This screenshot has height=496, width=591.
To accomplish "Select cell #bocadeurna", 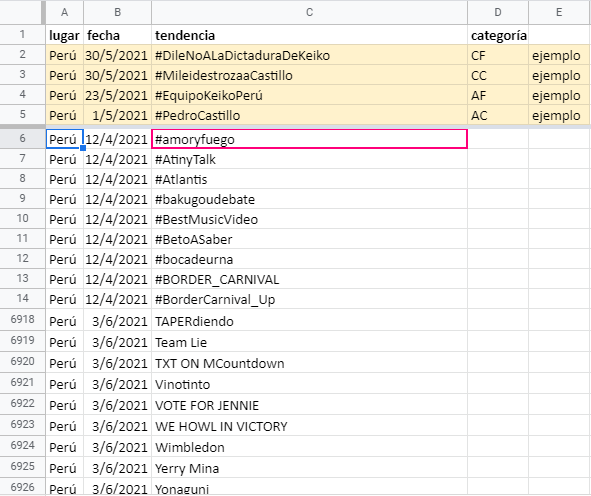I will [x=309, y=259].
